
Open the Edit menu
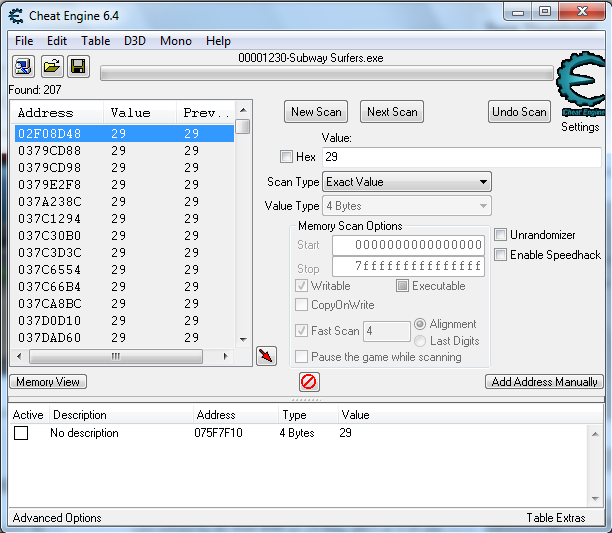(57, 41)
